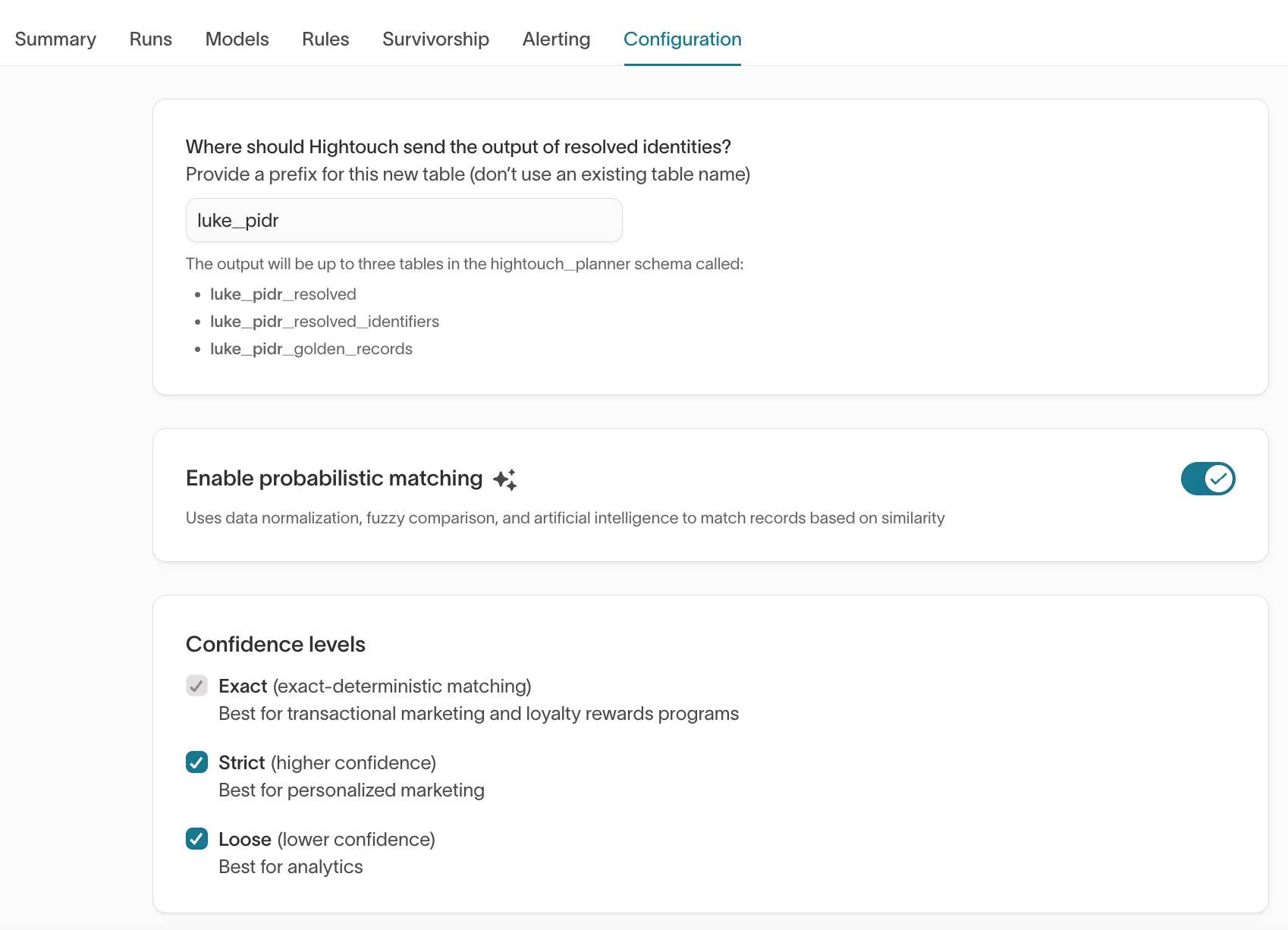
Task: Select the active Configuration tab
Action: click(682, 39)
